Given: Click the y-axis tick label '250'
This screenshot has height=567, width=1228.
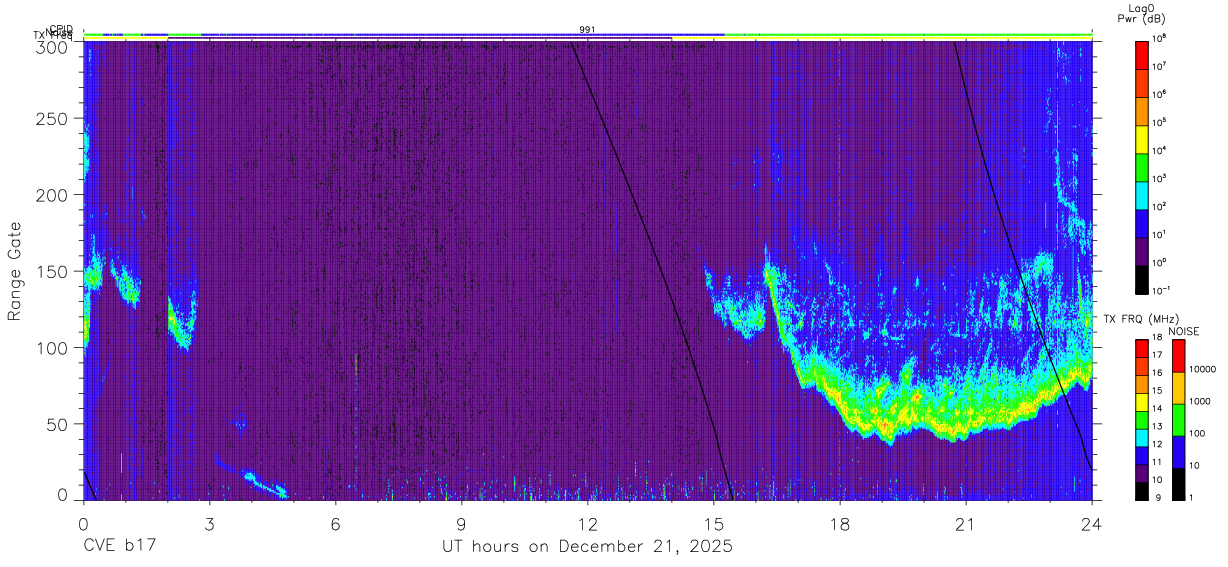Looking at the screenshot, I should tap(53, 119).
